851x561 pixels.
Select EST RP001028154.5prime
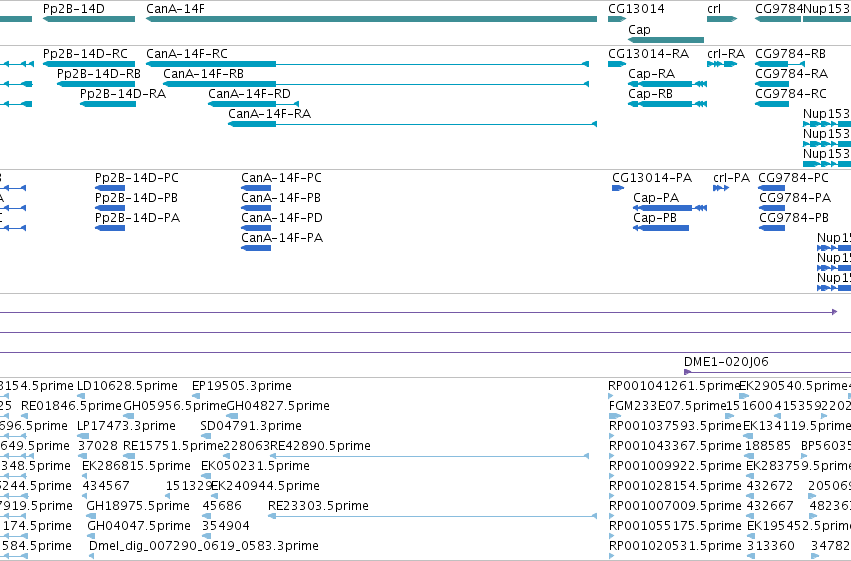611,496
